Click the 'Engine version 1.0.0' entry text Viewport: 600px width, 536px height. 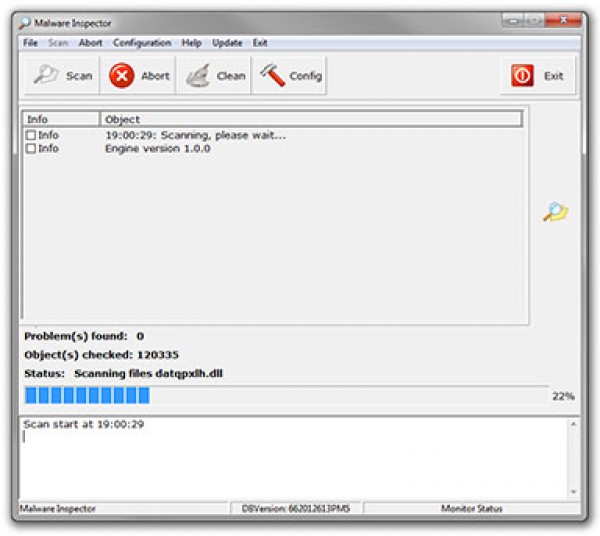[x=158, y=148]
